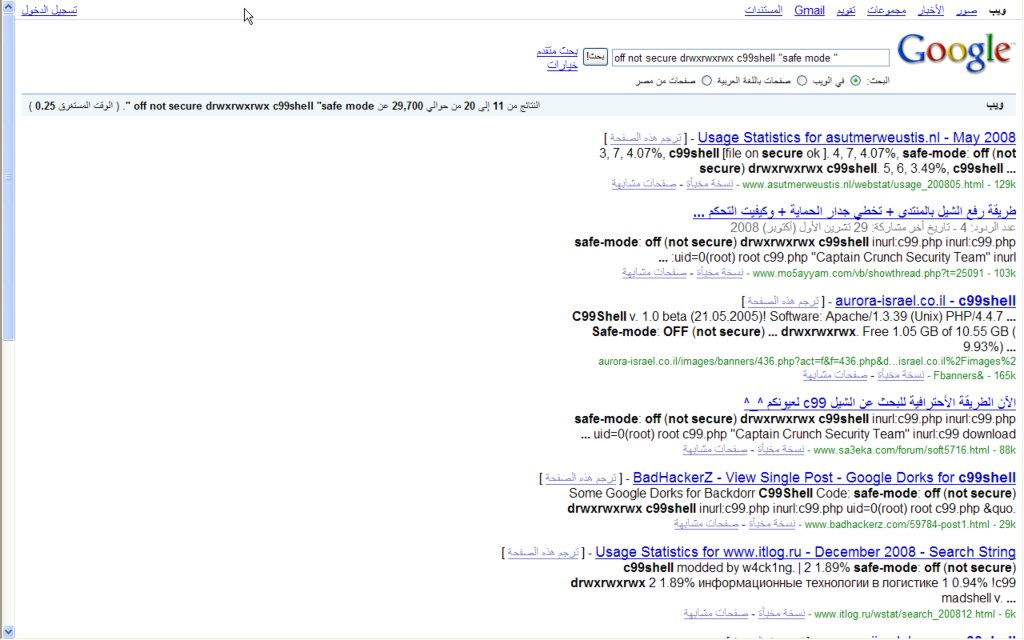The height and width of the screenshot is (640, 1024).
Task: Click the green URL 'www.asutmerweustis.nl/webstat/usage_200805.html'
Action: (x=863, y=185)
